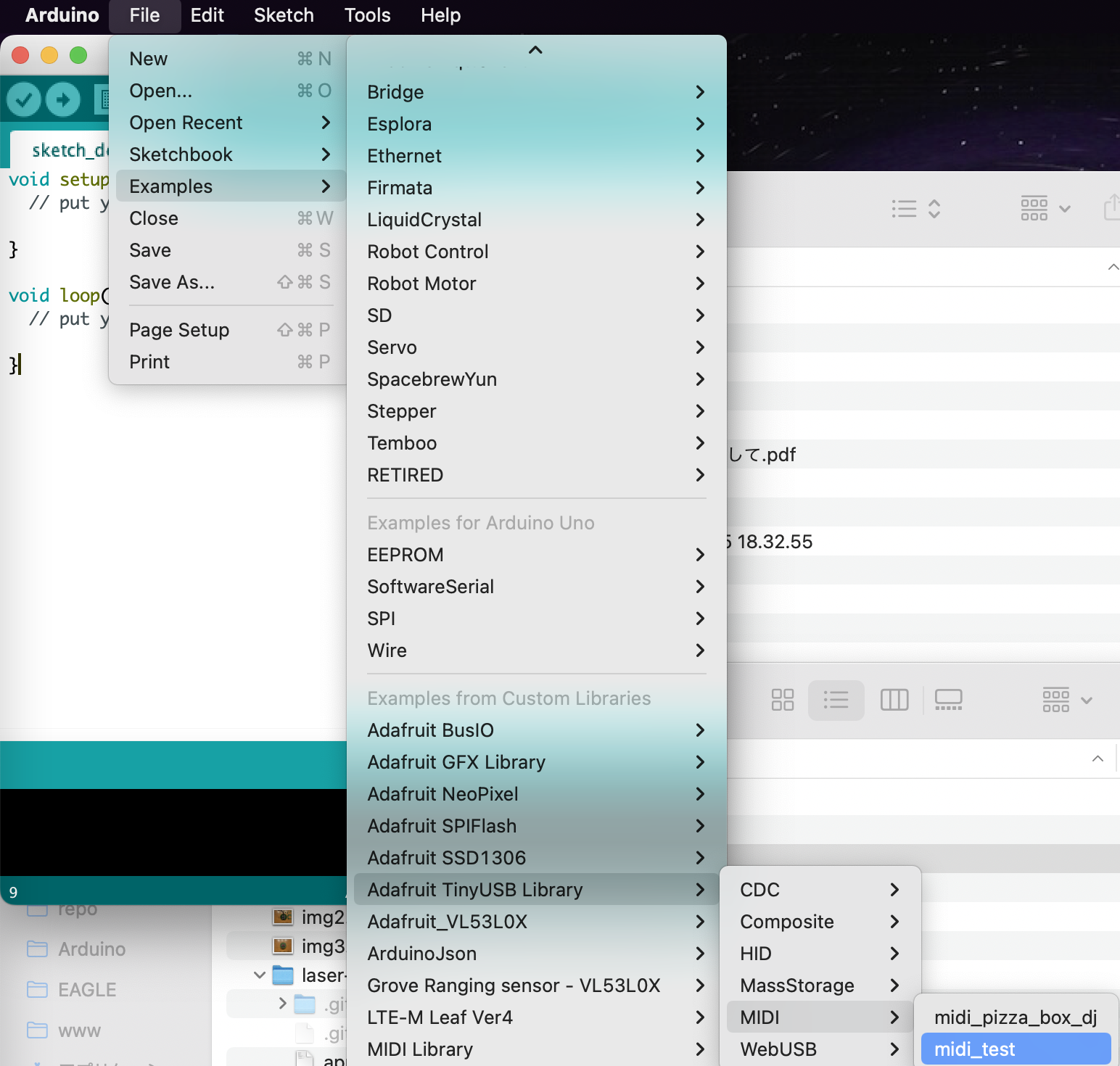Expand the ArduinoJson examples submenu
Image resolution: width=1120 pixels, height=1066 pixels.
coord(537,954)
